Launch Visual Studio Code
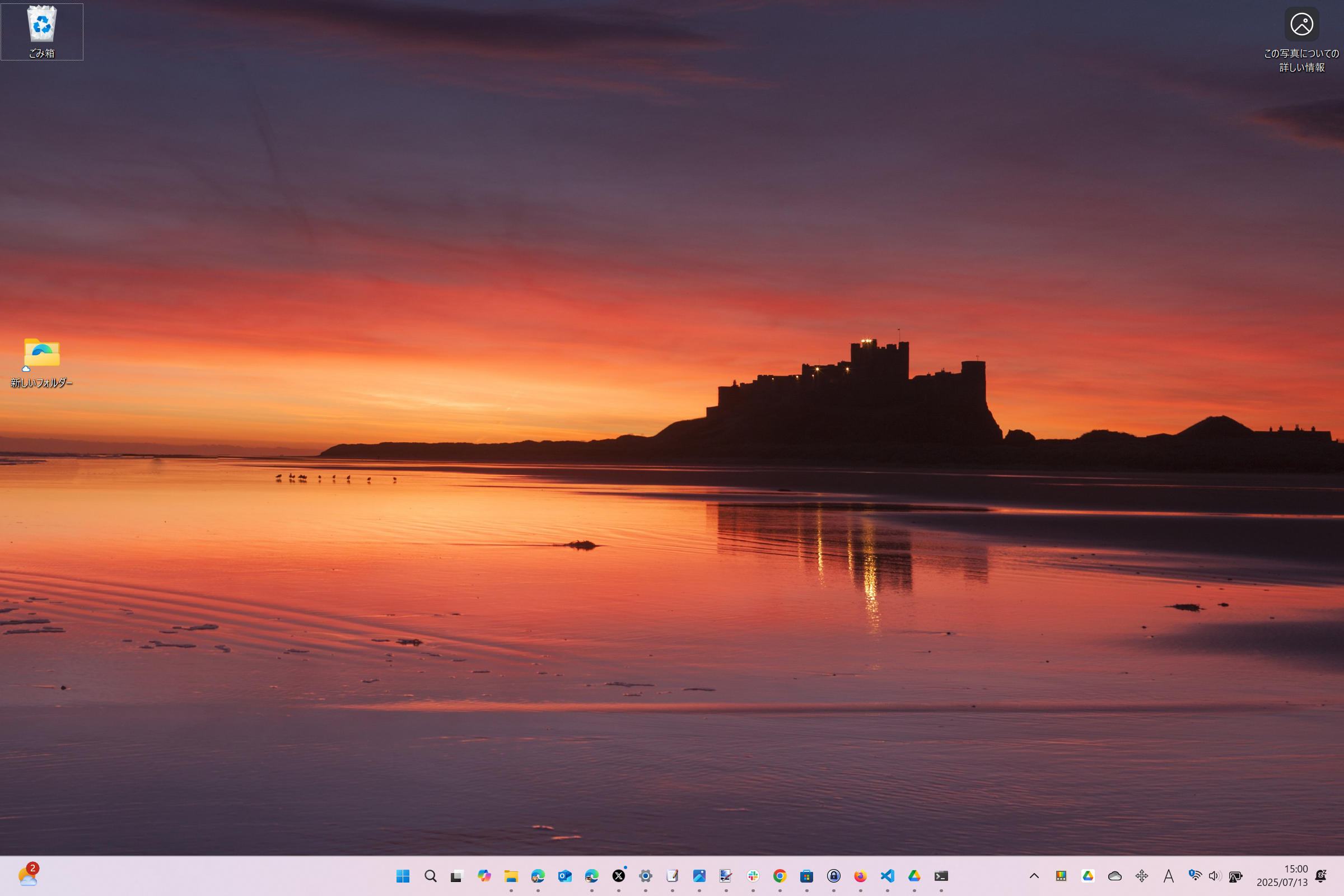This screenshot has width=1344, height=896. (x=888, y=875)
